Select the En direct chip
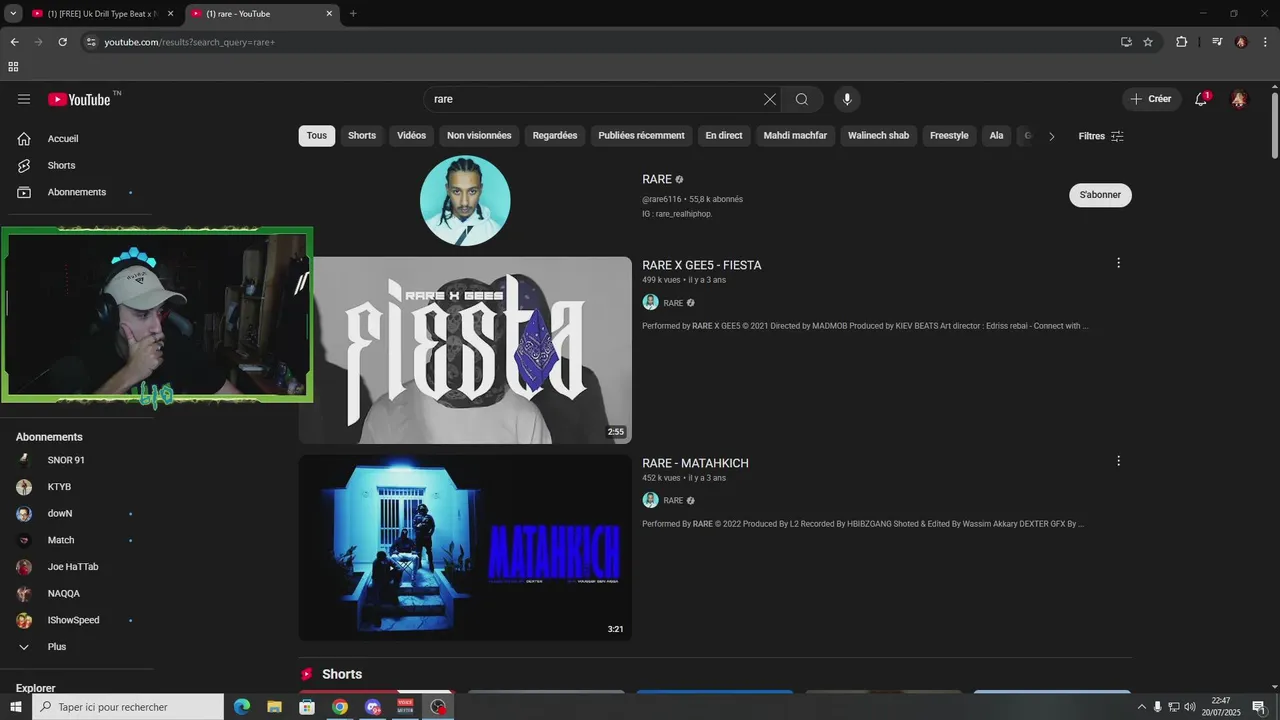The image size is (1280, 720). pyautogui.click(x=724, y=136)
